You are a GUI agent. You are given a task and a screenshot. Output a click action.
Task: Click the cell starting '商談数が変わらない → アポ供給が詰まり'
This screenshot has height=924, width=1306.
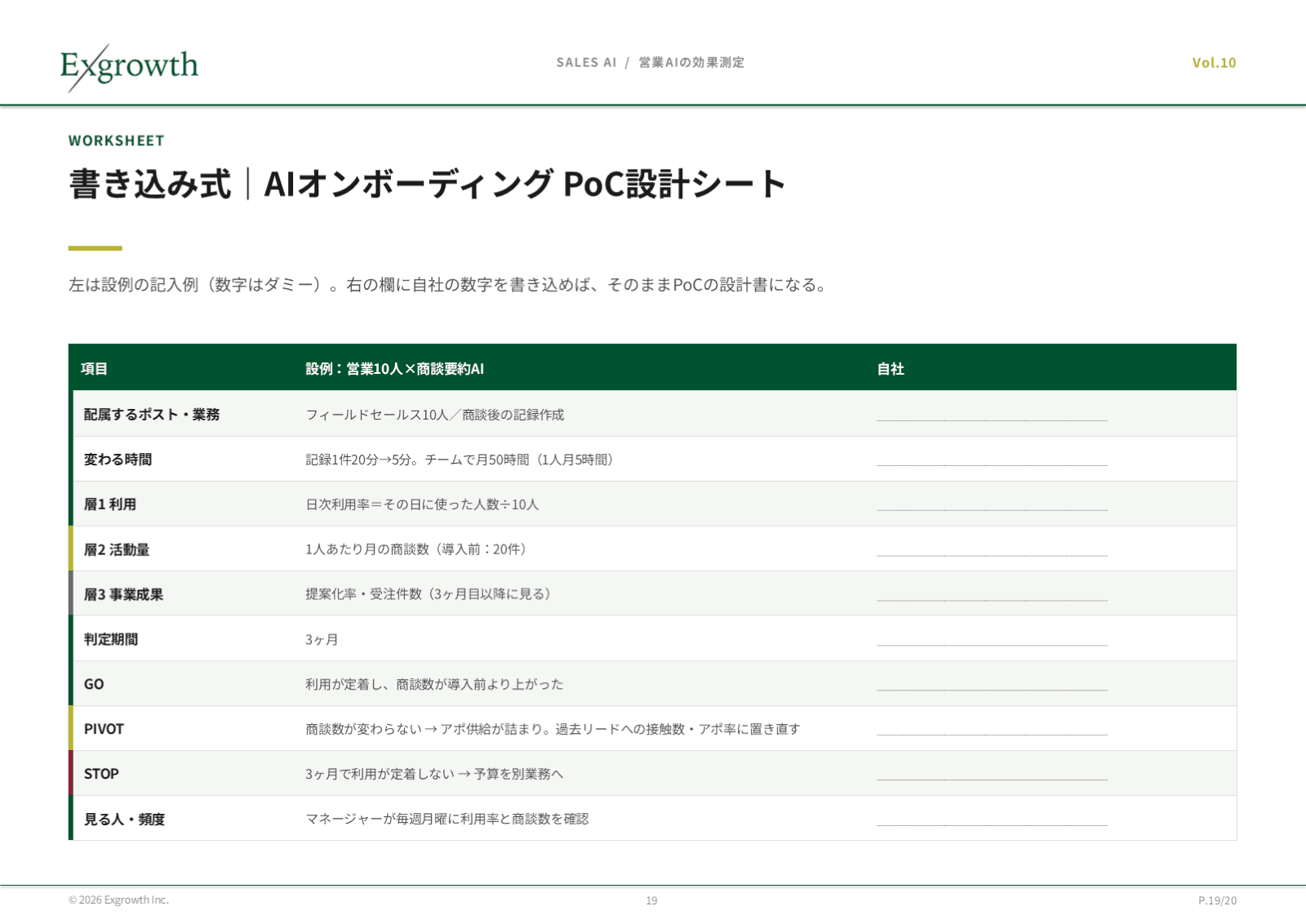[553, 729]
